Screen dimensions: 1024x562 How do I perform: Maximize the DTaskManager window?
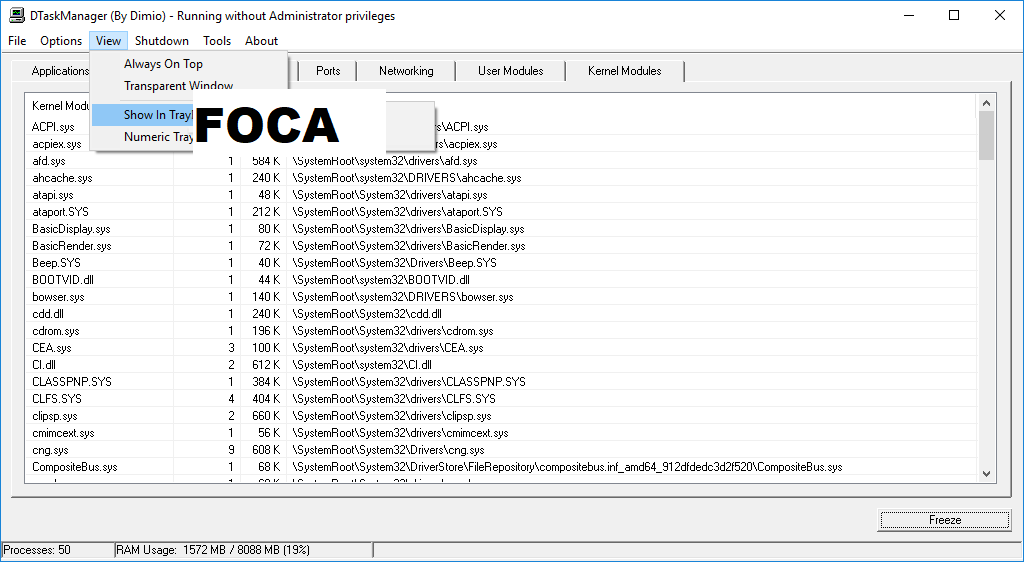[953, 15]
